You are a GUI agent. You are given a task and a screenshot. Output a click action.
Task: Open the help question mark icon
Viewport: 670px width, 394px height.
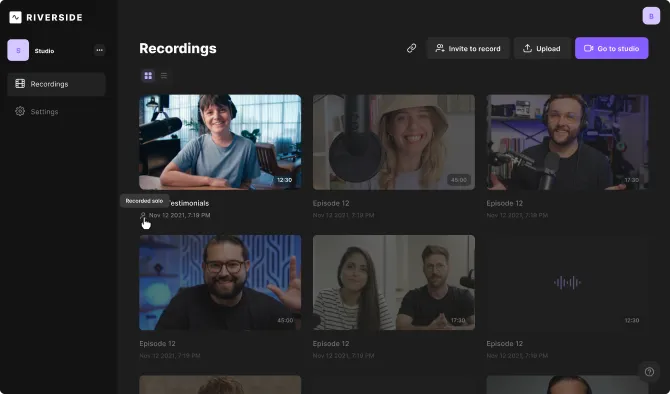(649, 372)
